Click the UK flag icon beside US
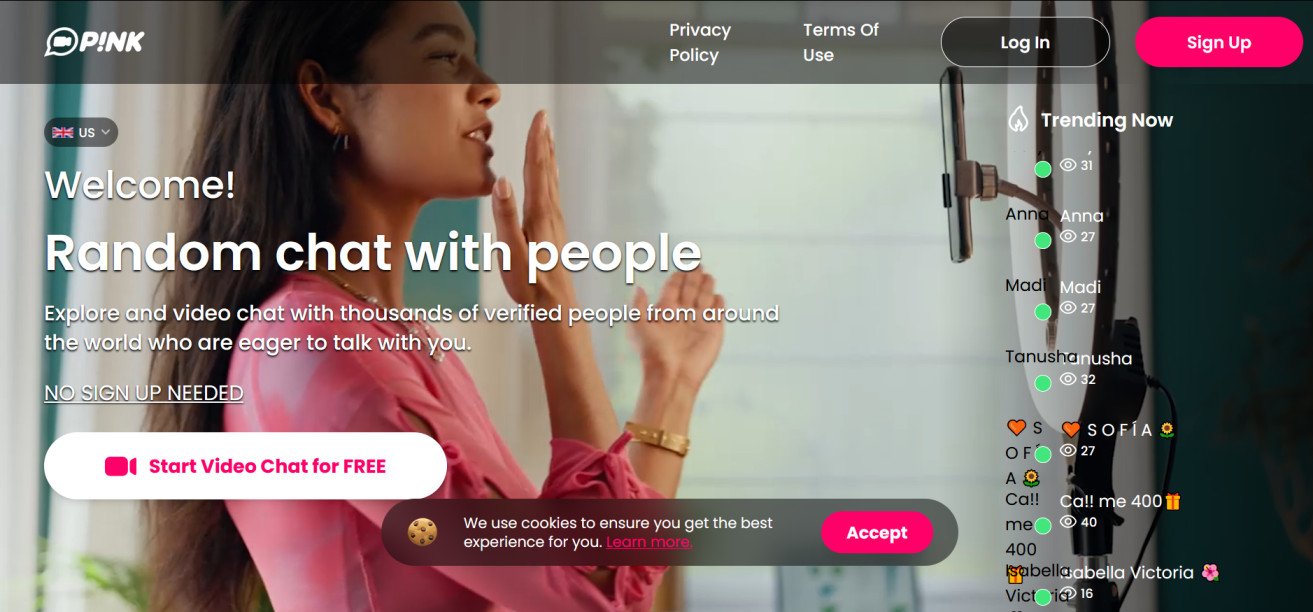Viewport: 1313px width, 612px height. coord(63,132)
